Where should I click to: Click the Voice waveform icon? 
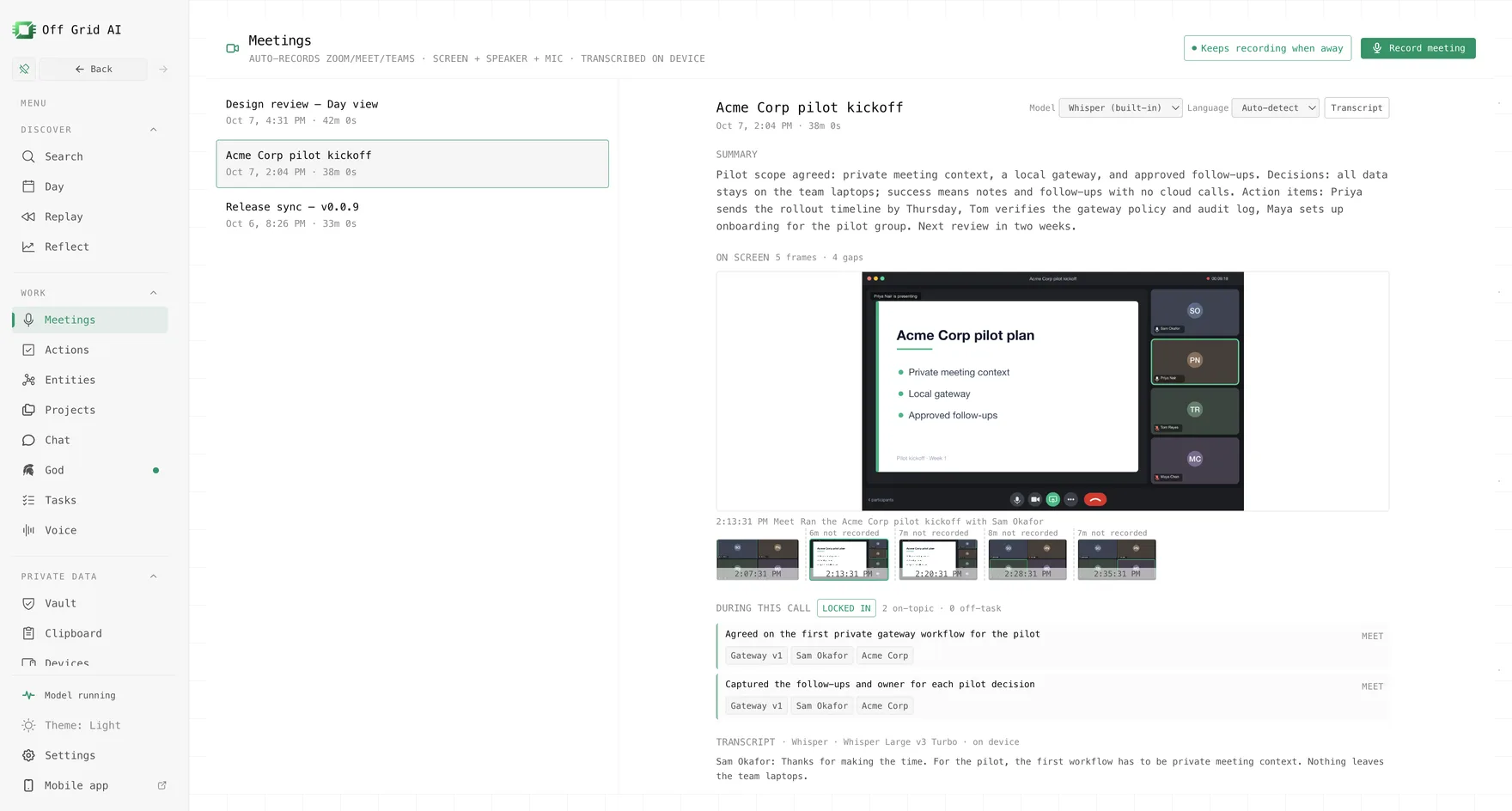(28, 530)
